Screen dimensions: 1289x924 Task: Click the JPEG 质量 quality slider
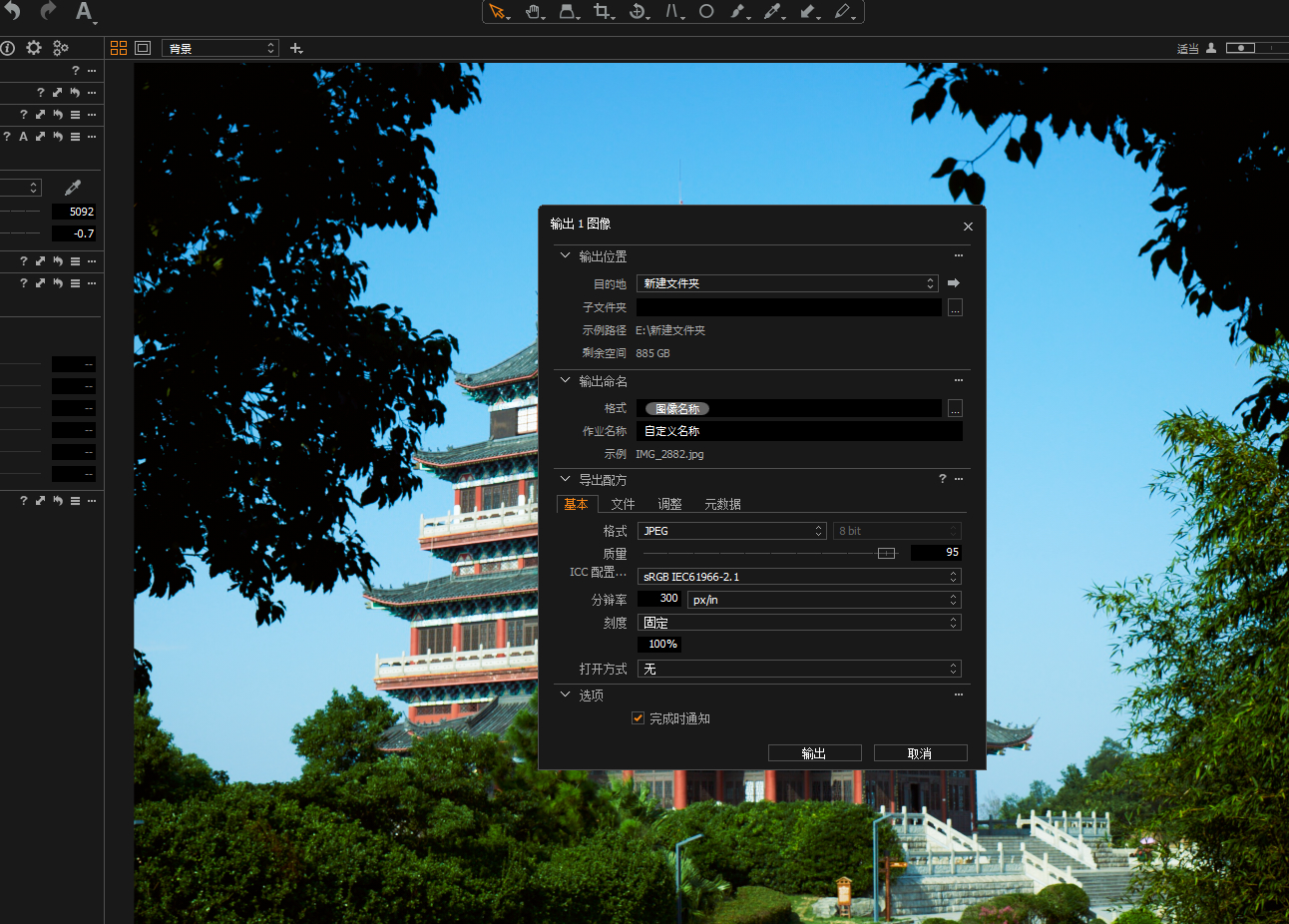tap(771, 553)
